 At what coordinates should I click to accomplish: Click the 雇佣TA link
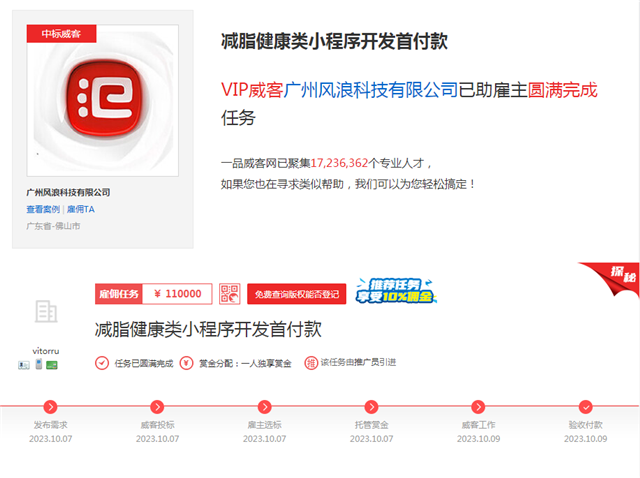coord(81,209)
